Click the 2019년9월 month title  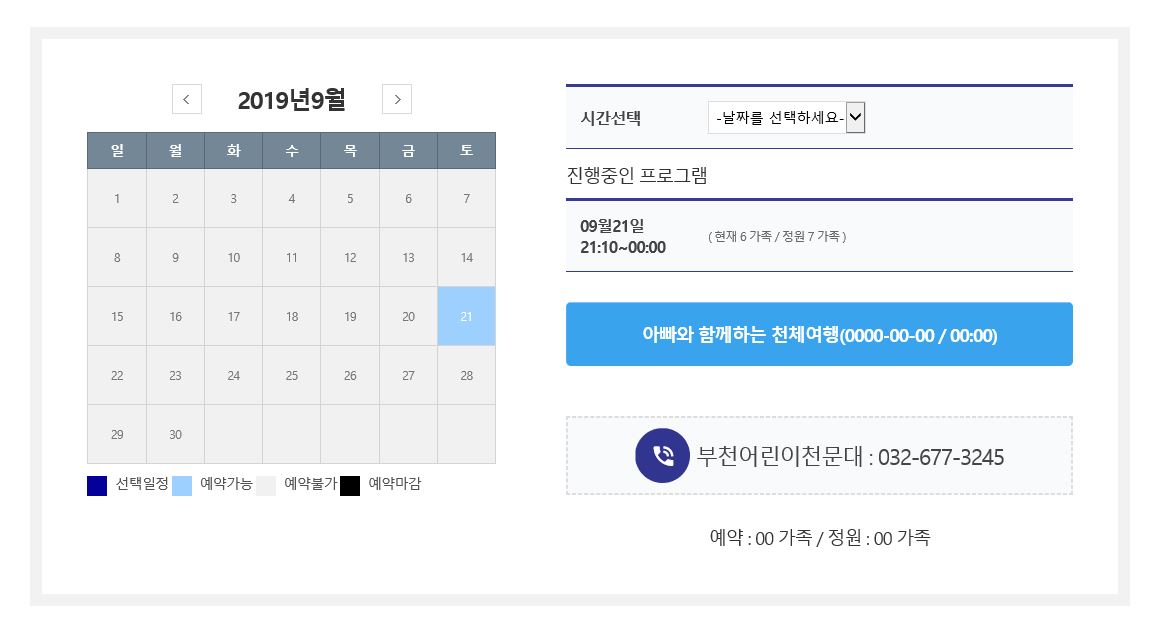(291, 100)
